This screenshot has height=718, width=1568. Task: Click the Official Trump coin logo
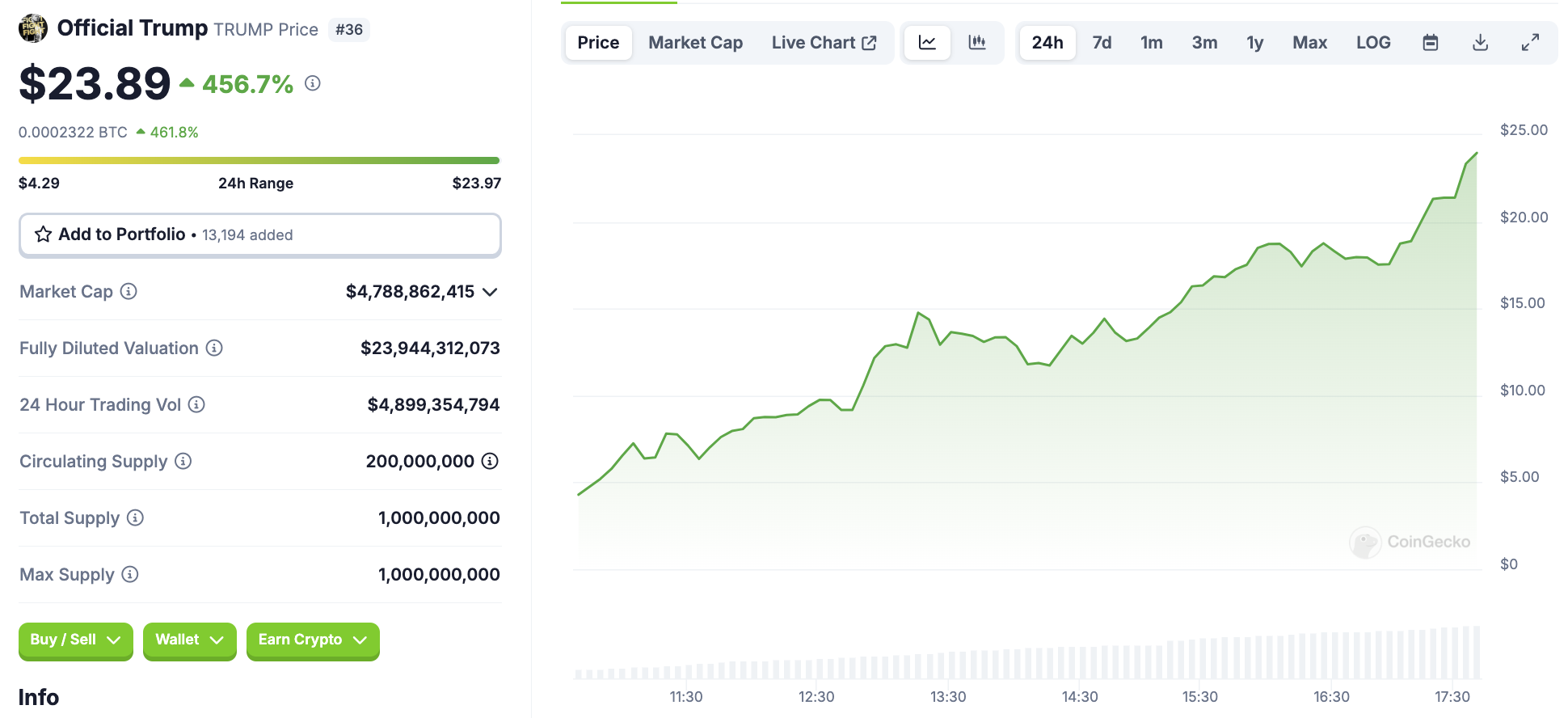click(x=33, y=28)
